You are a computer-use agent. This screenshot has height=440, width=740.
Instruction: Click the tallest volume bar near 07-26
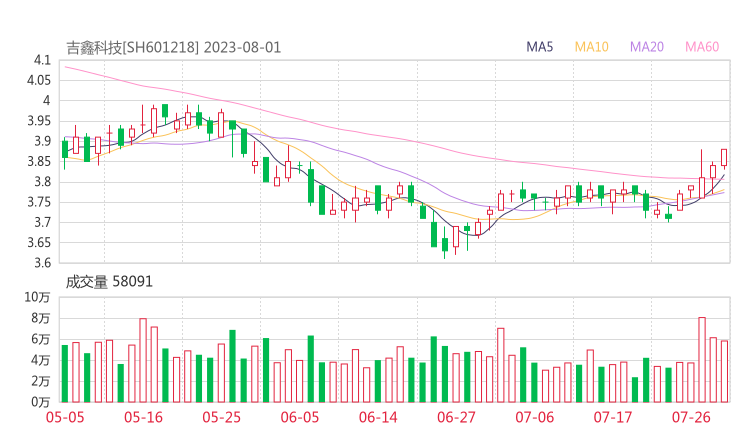pos(702,360)
